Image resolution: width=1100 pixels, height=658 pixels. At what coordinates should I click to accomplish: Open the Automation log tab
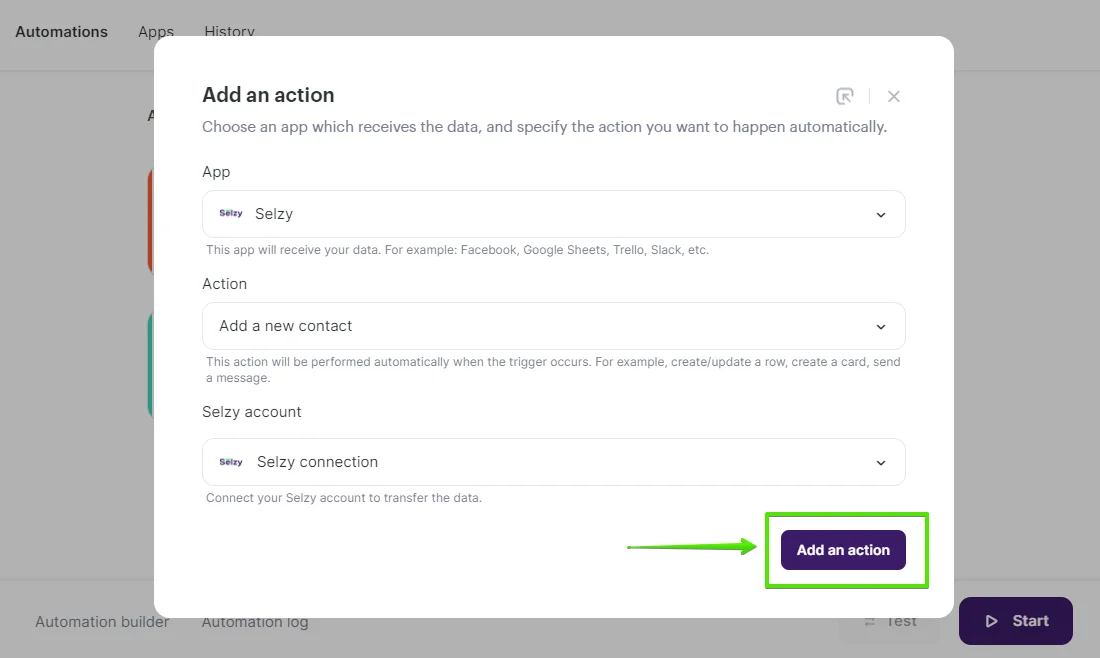[x=255, y=621]
